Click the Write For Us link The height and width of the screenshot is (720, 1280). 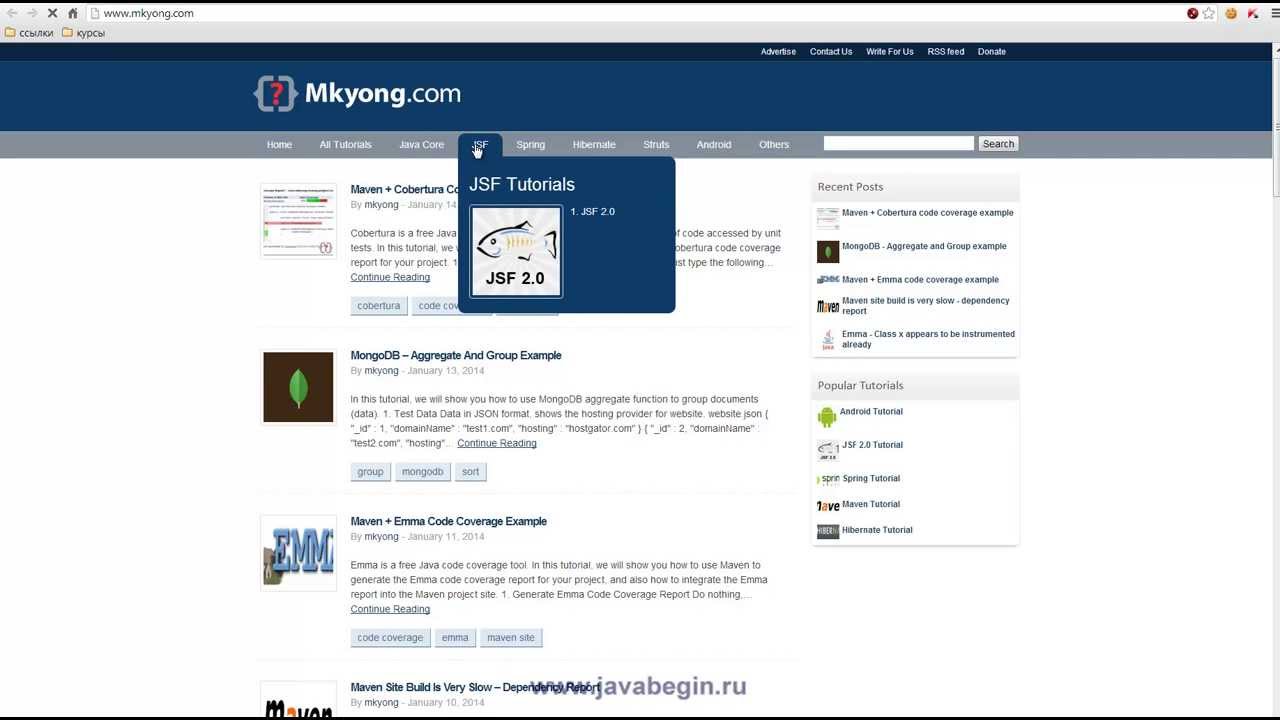tap(890, 52)
